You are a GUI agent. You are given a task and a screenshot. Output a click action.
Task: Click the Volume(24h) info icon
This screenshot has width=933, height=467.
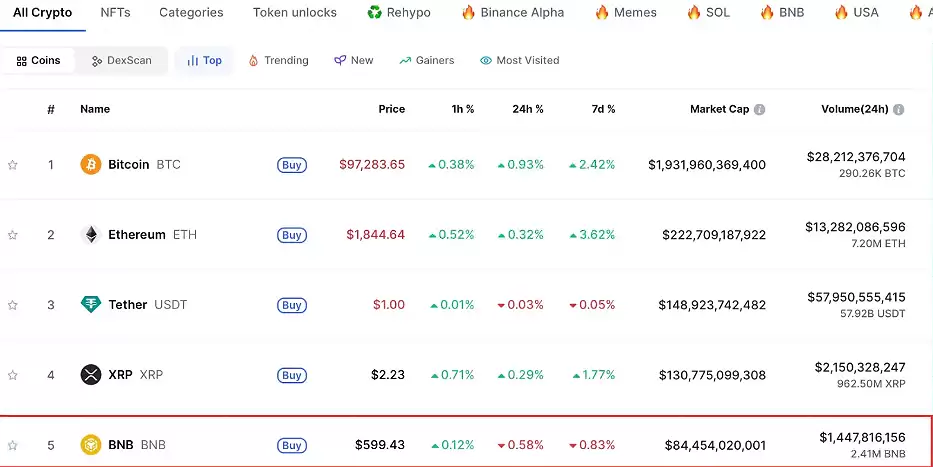click(x=899, y=110)
